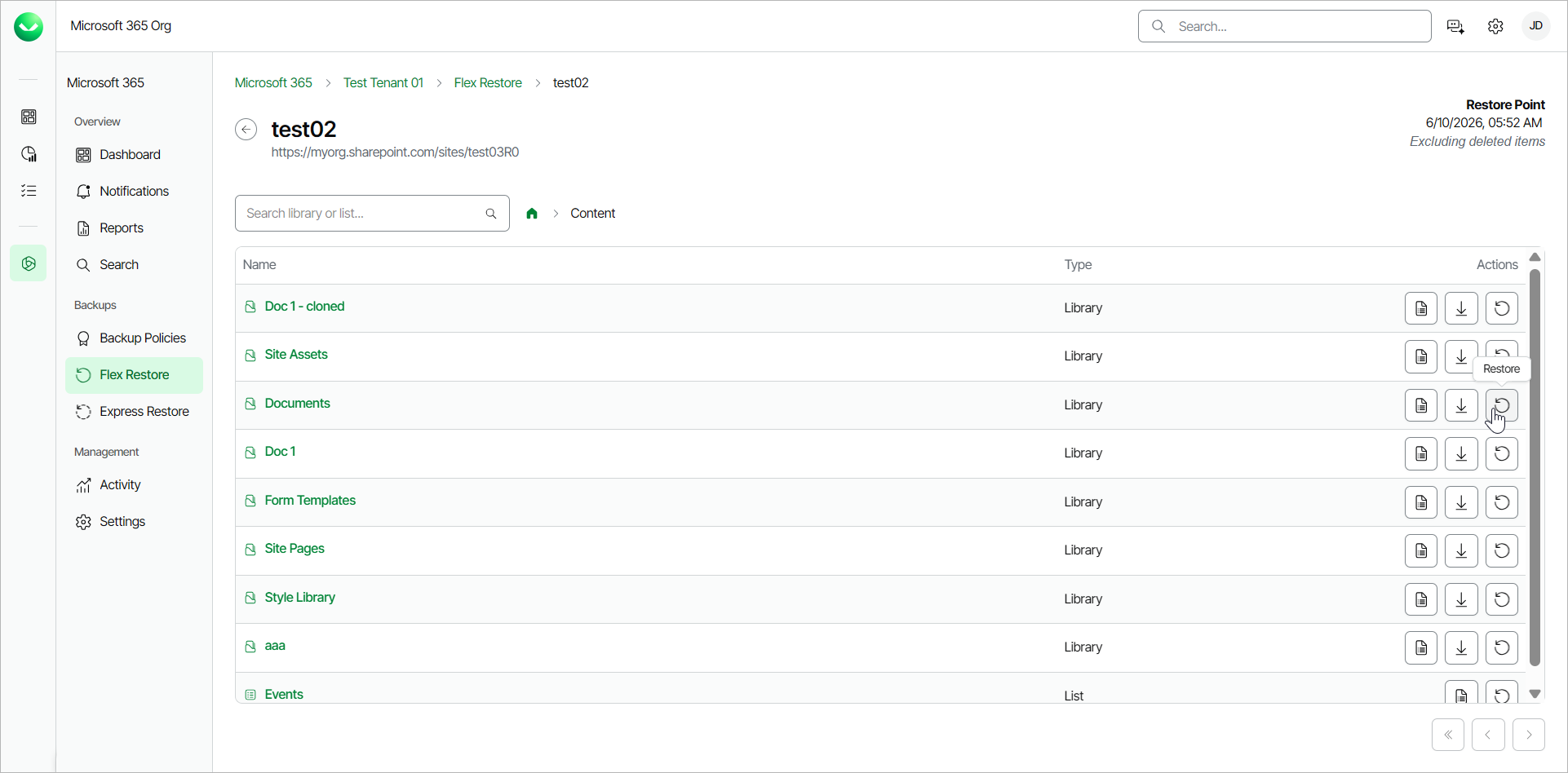The width and height of the screenshot is (1568, 773).
Task: Download icon for Doc 1 - cloned
Action: (1461, 308)
